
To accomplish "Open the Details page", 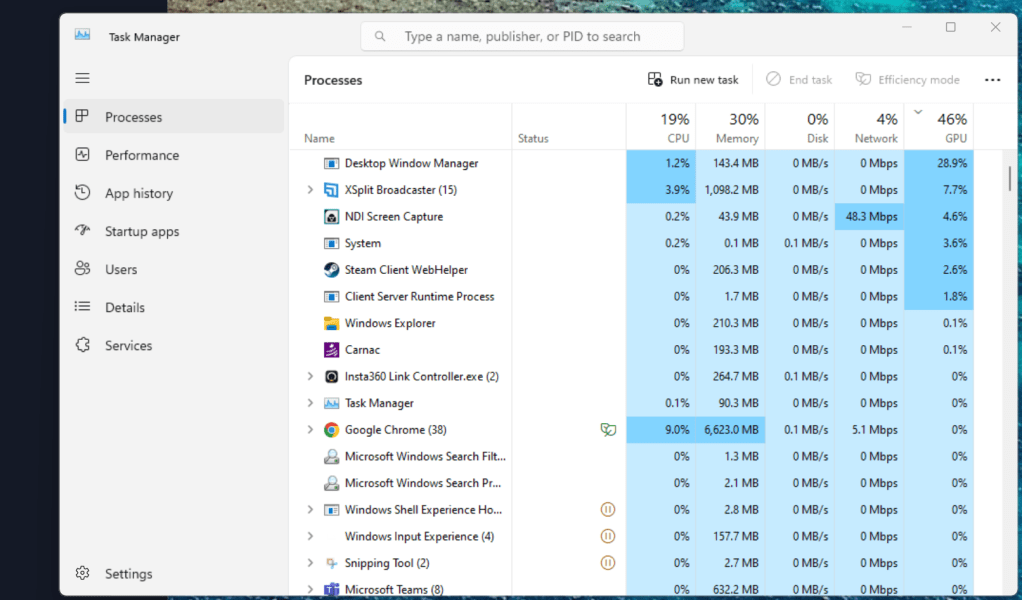I will [x=174, y=307].
